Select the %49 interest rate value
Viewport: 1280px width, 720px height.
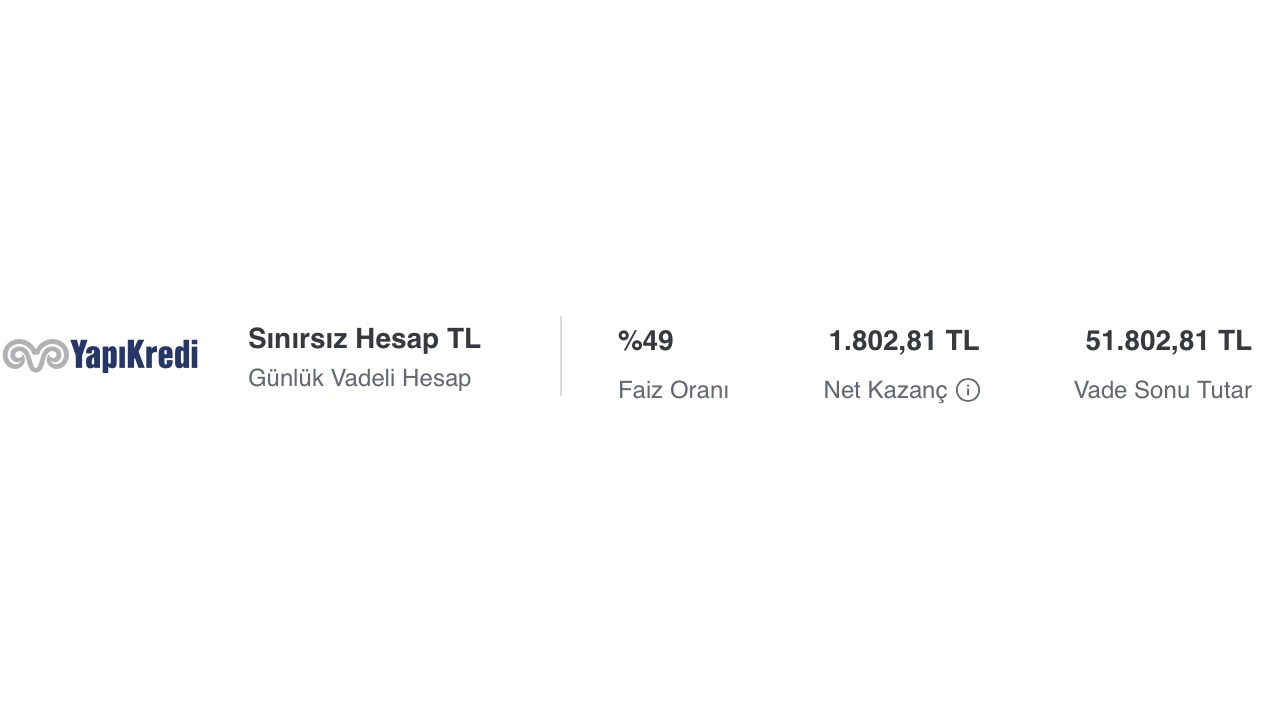tap(646, 341)
